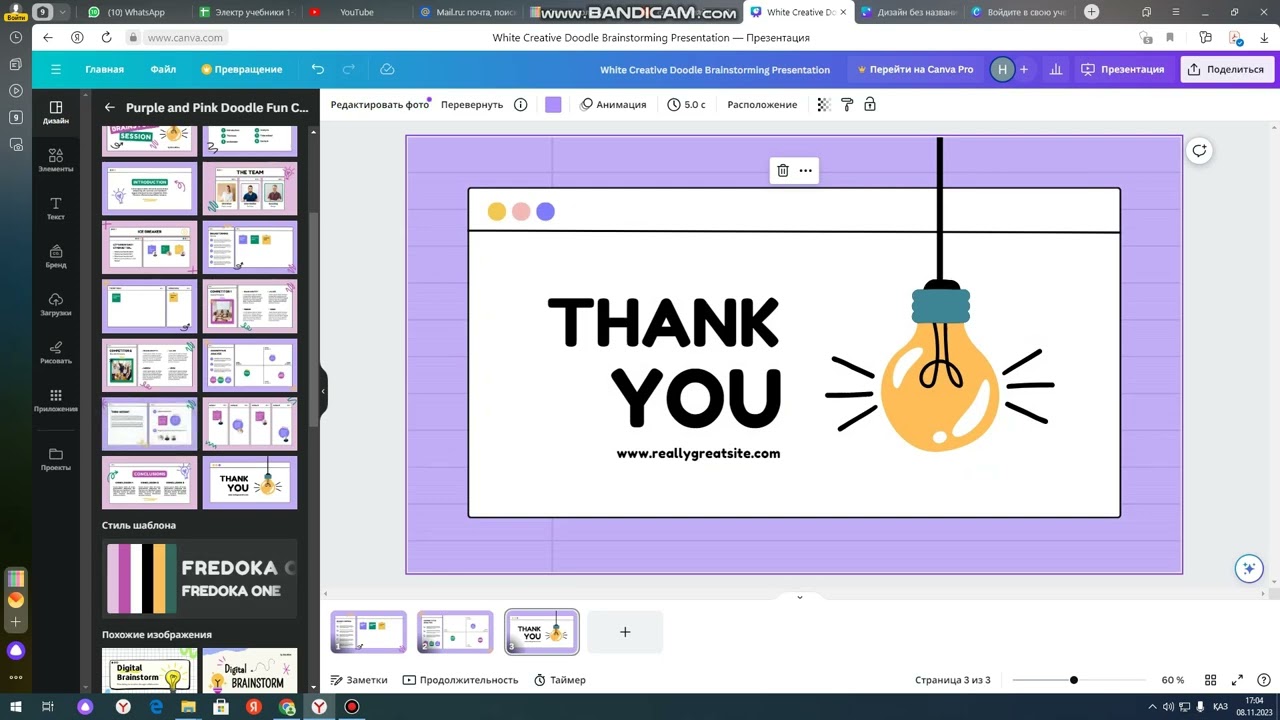Click the rotate refresh icon beside canvas
The height and width of the screenshot is (720, 1280).
click(x=1199, y=151)
